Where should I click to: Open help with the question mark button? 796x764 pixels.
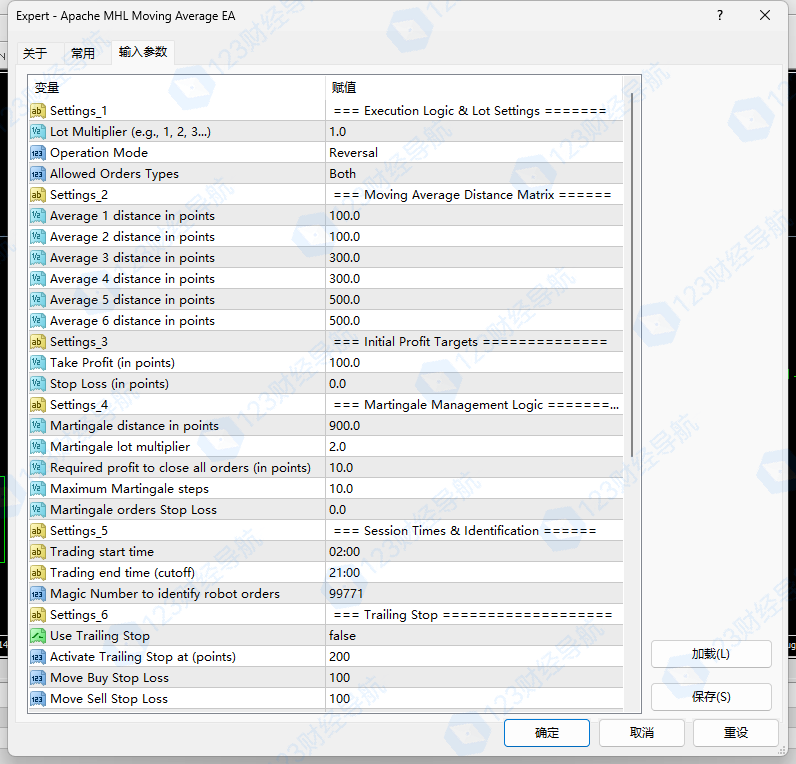720,15
